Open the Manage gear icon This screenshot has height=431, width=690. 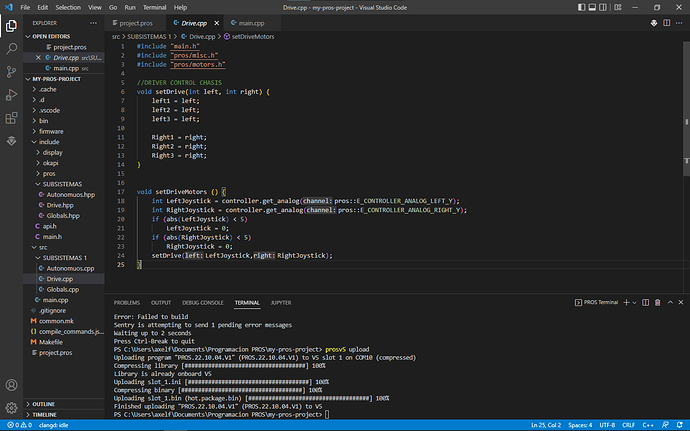click(11, 408)
